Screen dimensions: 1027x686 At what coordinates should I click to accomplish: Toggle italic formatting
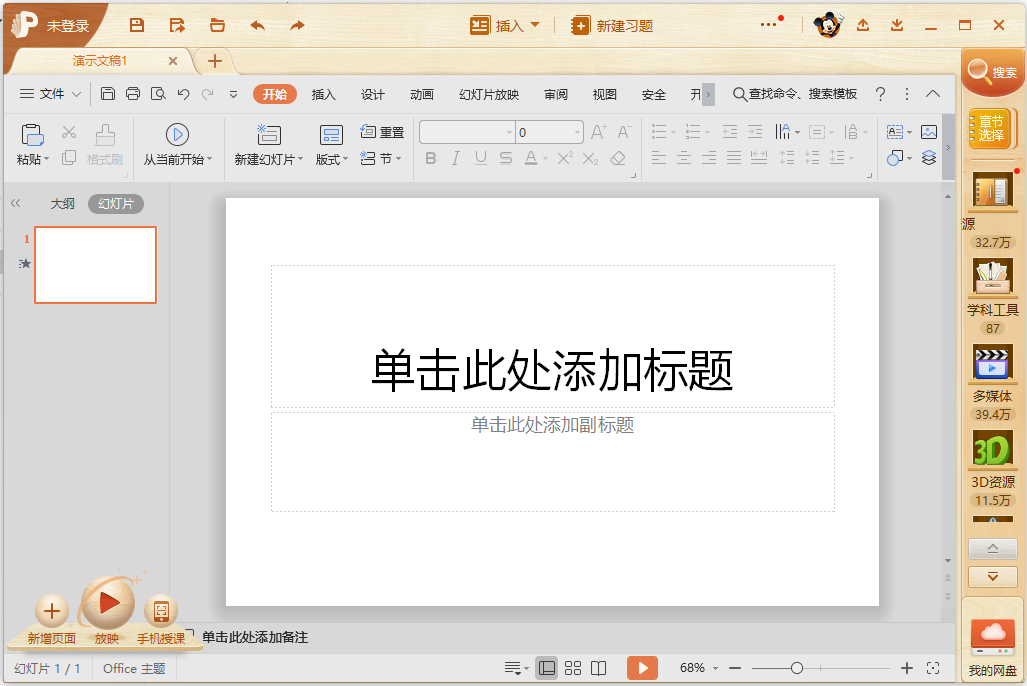click(x=455, y=158)
